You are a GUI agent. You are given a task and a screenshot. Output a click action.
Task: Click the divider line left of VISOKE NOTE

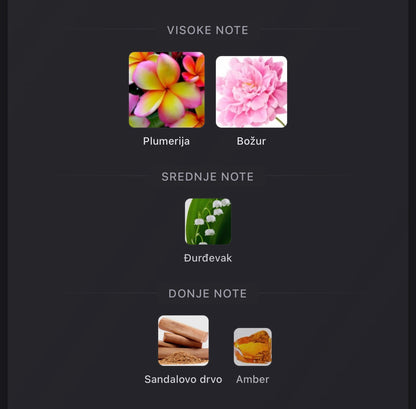(110, 30)
